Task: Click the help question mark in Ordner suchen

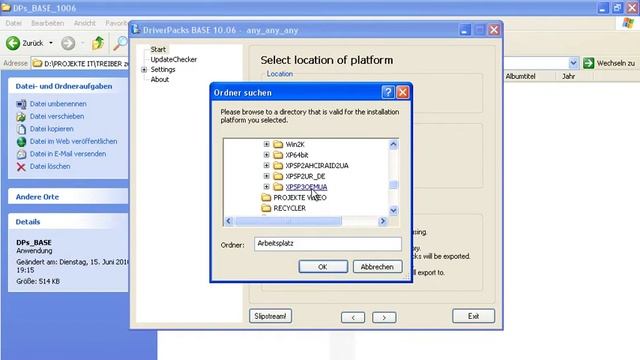Action: (x=388, y=93)
